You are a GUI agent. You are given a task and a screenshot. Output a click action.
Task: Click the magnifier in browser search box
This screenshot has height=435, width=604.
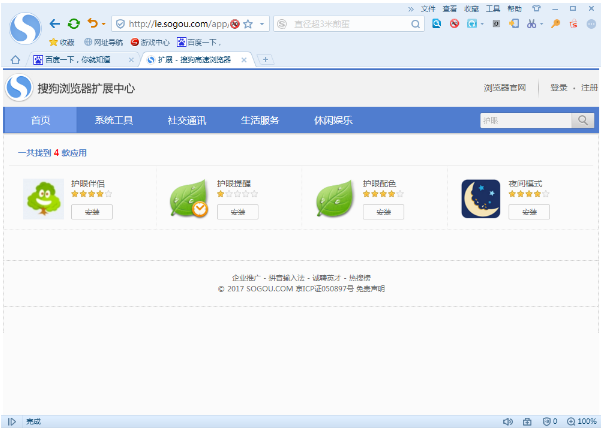coord(415,24)
